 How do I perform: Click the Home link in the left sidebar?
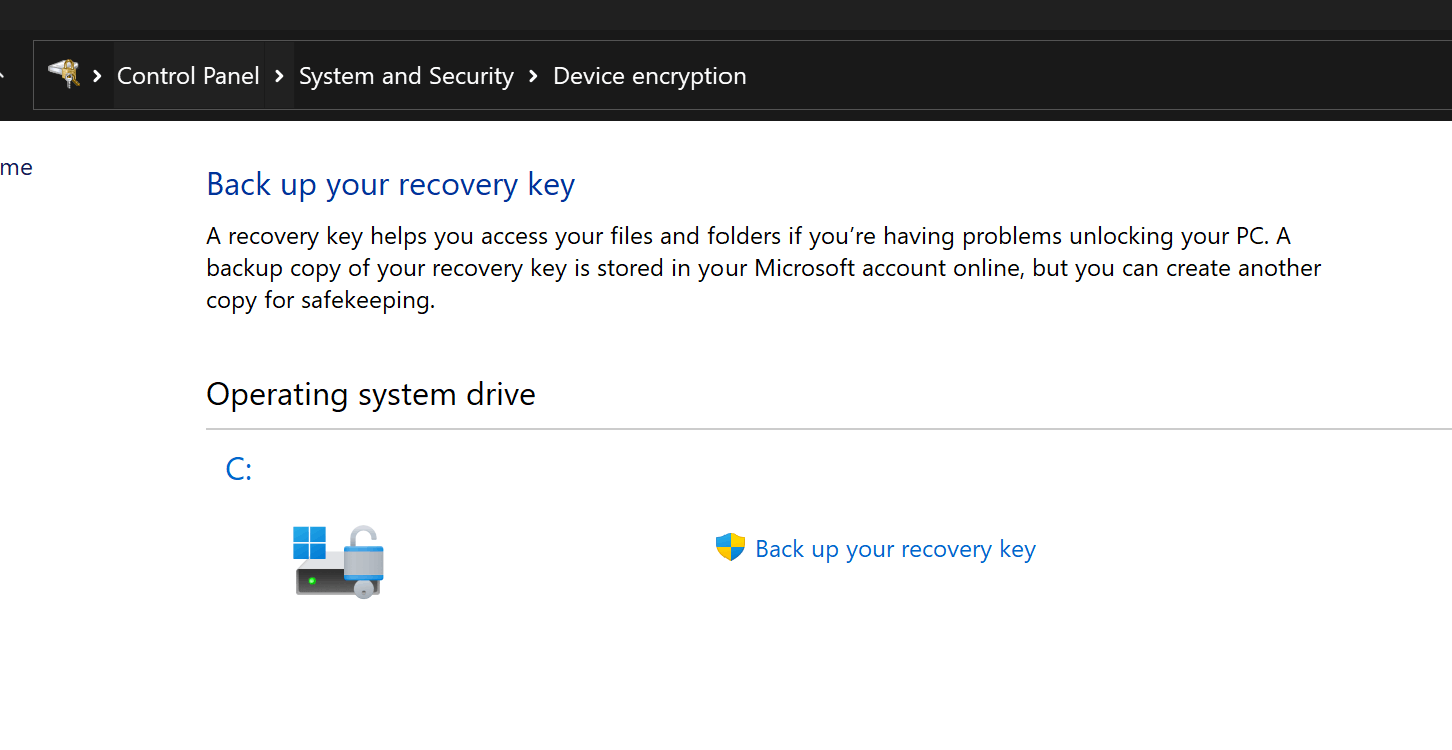[x=16, y=167]
